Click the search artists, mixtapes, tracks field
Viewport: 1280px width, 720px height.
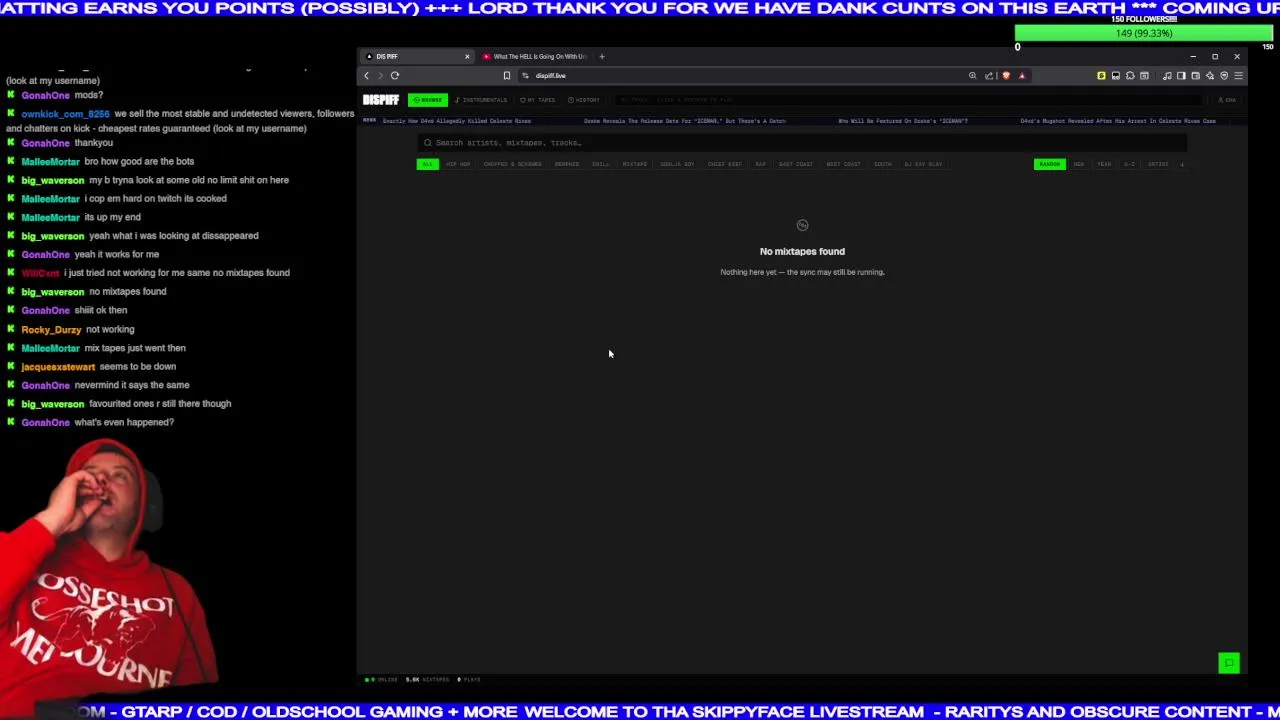pyautogui.click(x=802, y=143)
